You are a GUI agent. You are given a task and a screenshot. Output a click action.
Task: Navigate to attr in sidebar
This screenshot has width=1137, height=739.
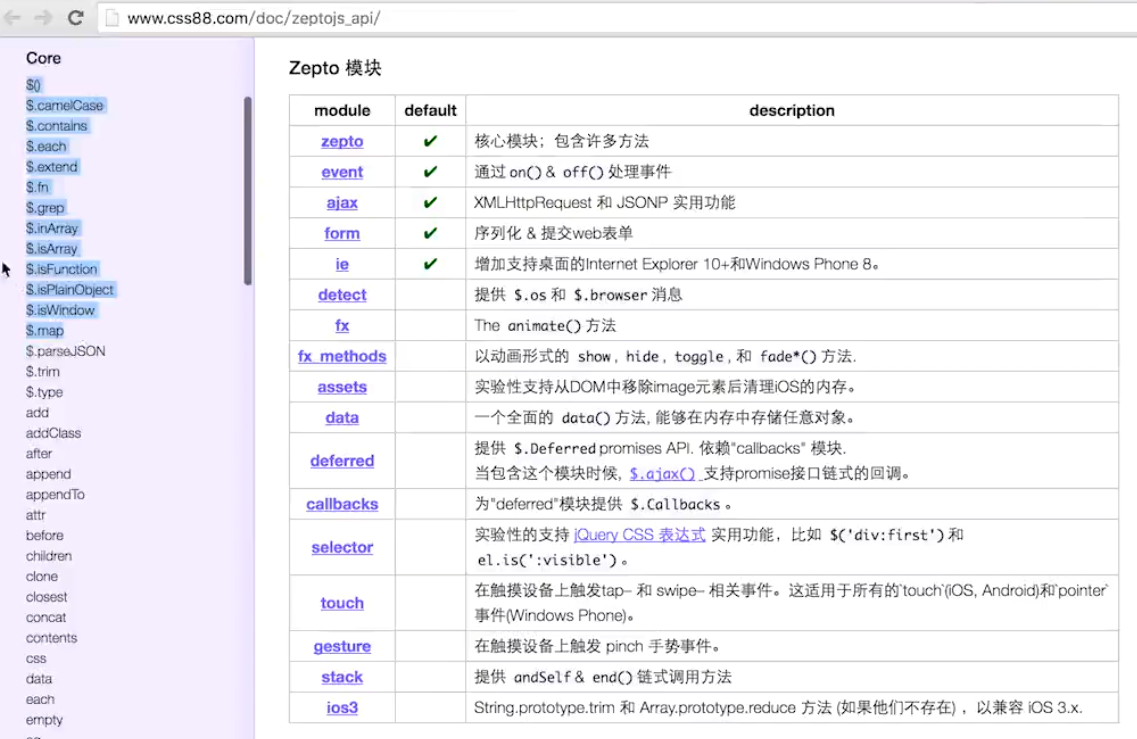coord(36,515)
